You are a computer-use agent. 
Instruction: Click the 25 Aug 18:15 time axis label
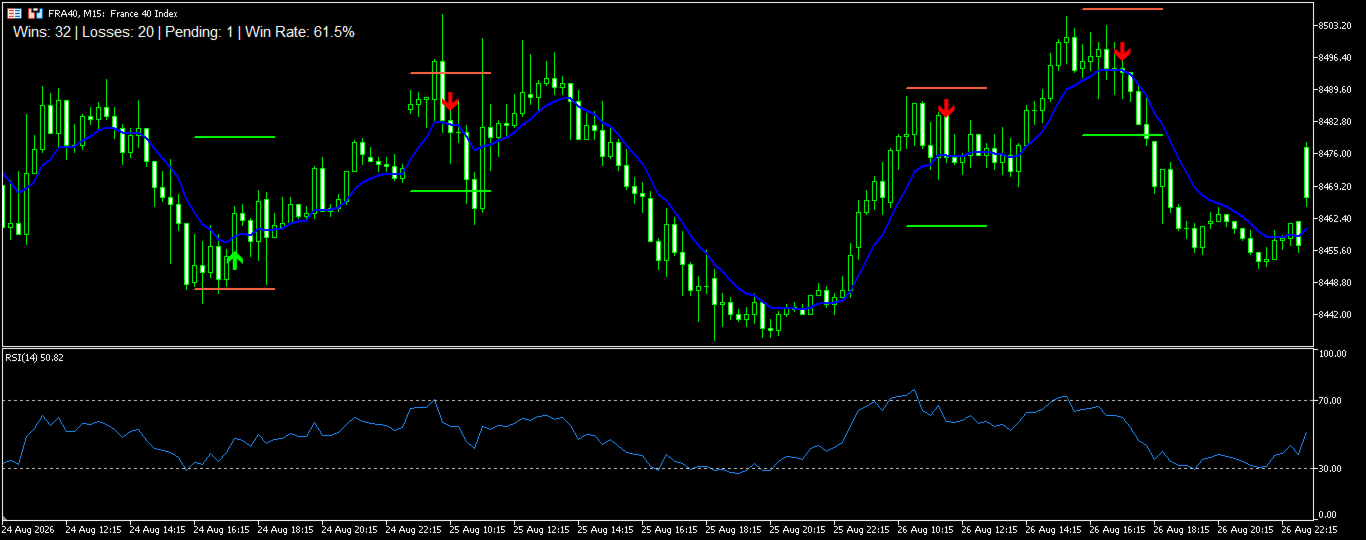tap(733, 528)
